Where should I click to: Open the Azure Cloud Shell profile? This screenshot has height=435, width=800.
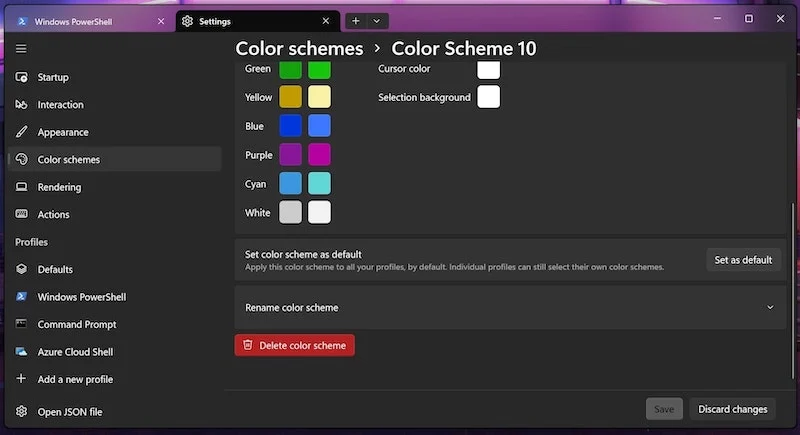tap(115, 352)
